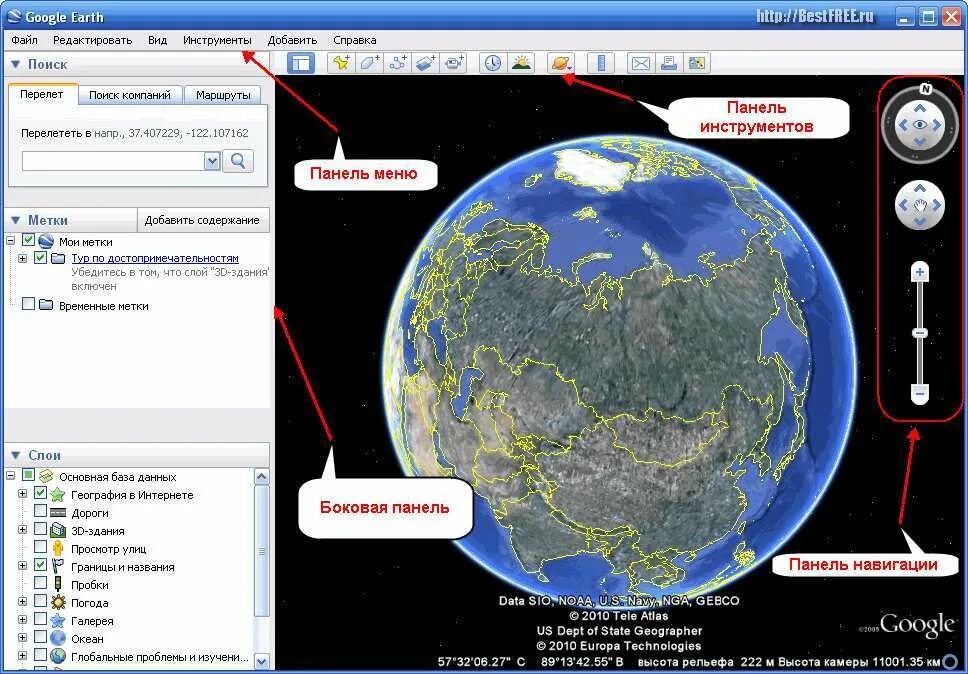Click the layers list scroll down arrow
Screen dimensions: 968x674
(x=262, y=660)
